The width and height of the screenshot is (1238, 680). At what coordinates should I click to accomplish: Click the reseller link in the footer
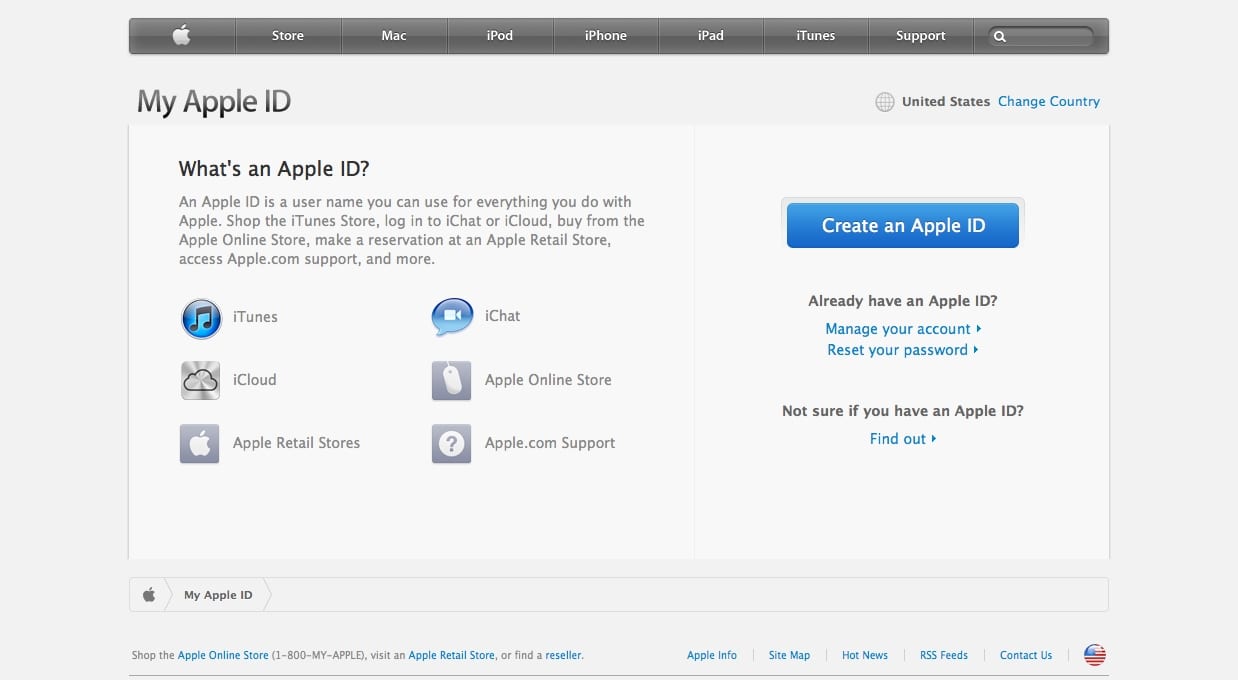[x=564, y=656]
